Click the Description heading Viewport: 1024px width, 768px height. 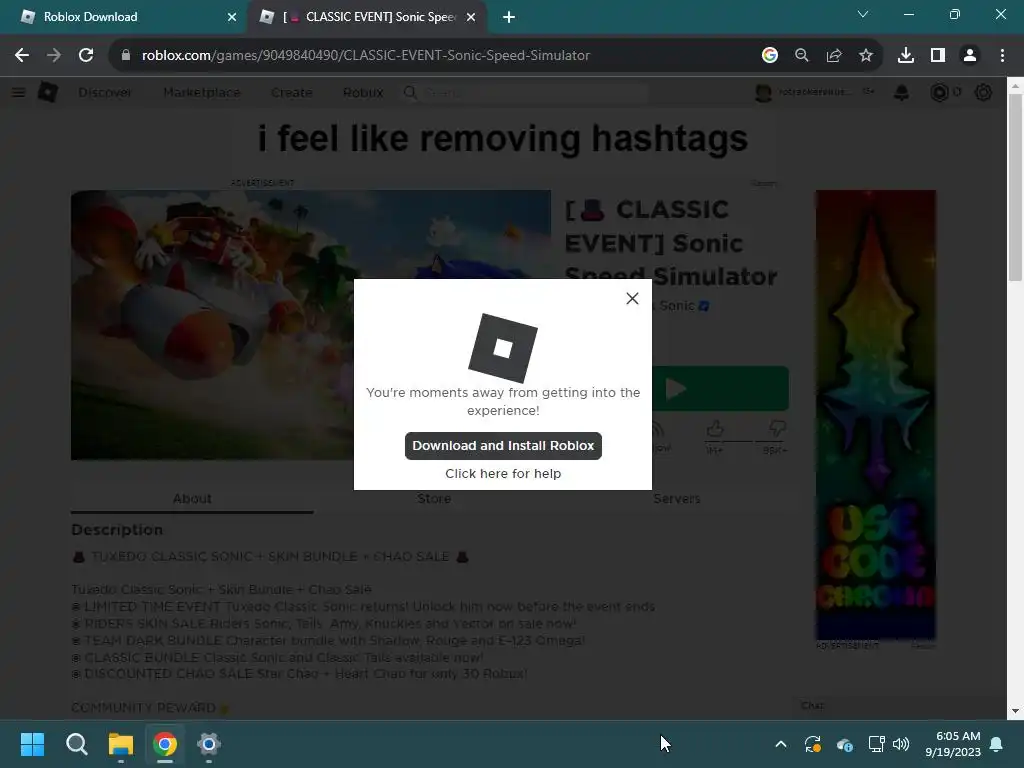[x=117, y=530]
